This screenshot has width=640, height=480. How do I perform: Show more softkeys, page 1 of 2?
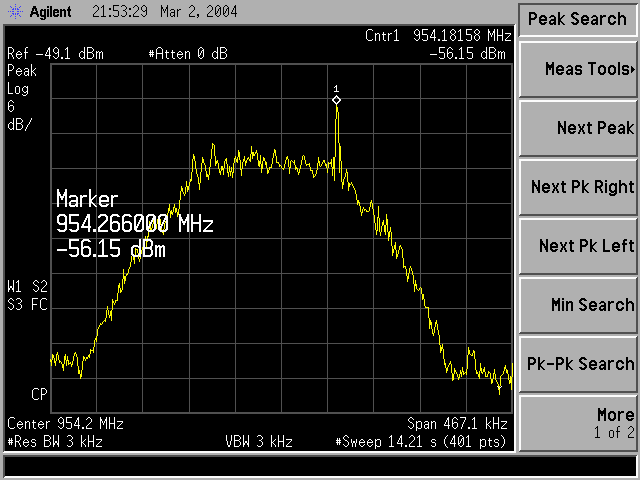pyautogui.click(x=578, y=423)
